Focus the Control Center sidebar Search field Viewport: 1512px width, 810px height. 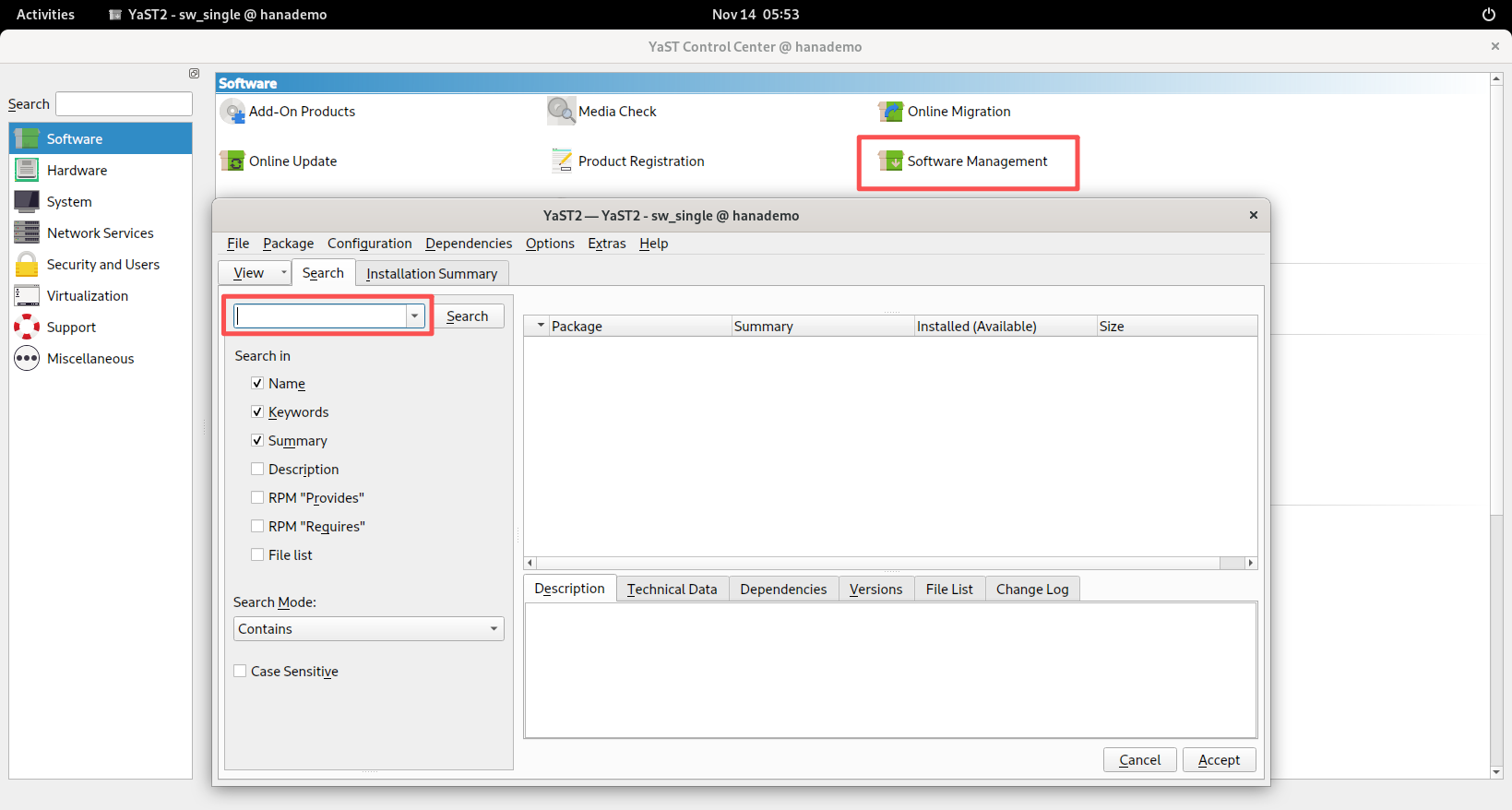point(124,104)
